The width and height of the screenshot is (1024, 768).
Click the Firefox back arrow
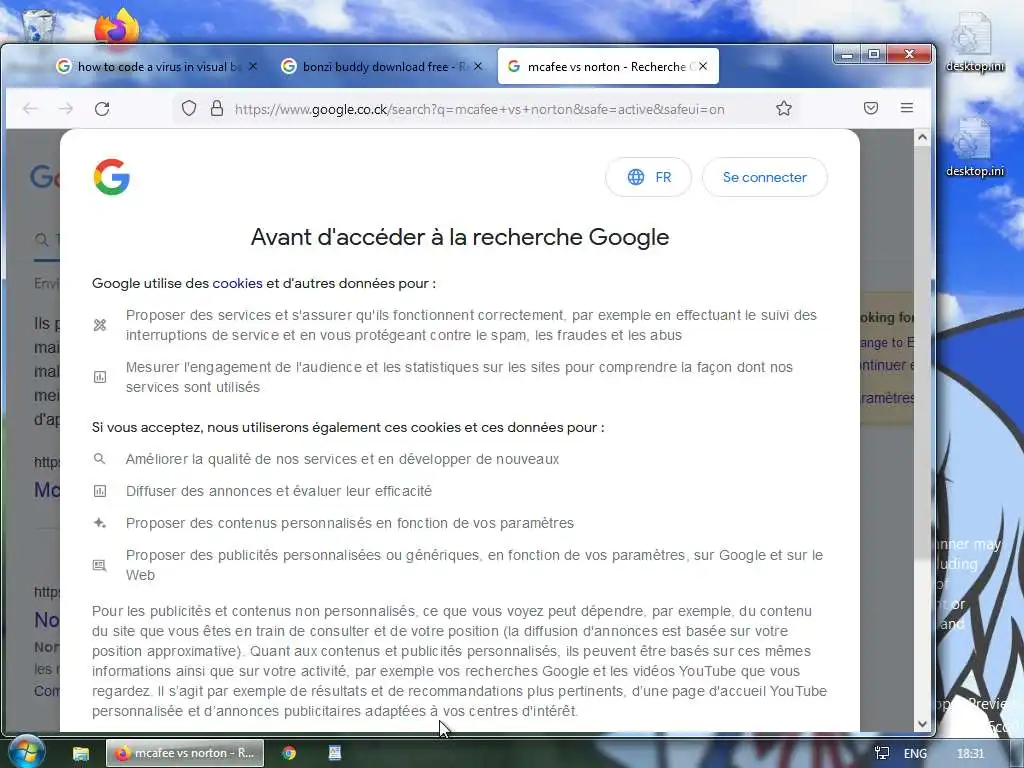click(x=30, y=108)
